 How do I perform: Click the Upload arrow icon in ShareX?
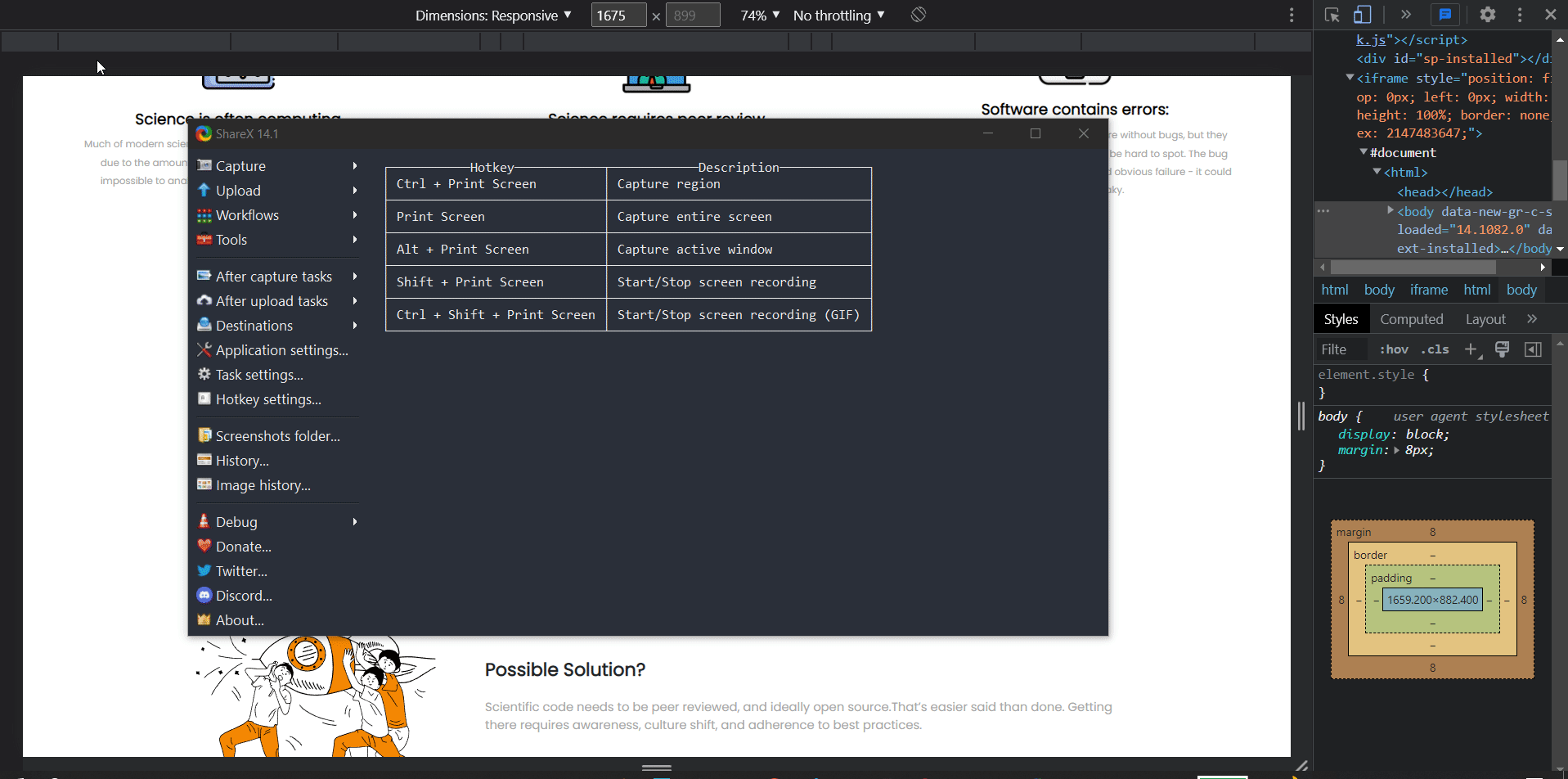(x=204, y=190)
